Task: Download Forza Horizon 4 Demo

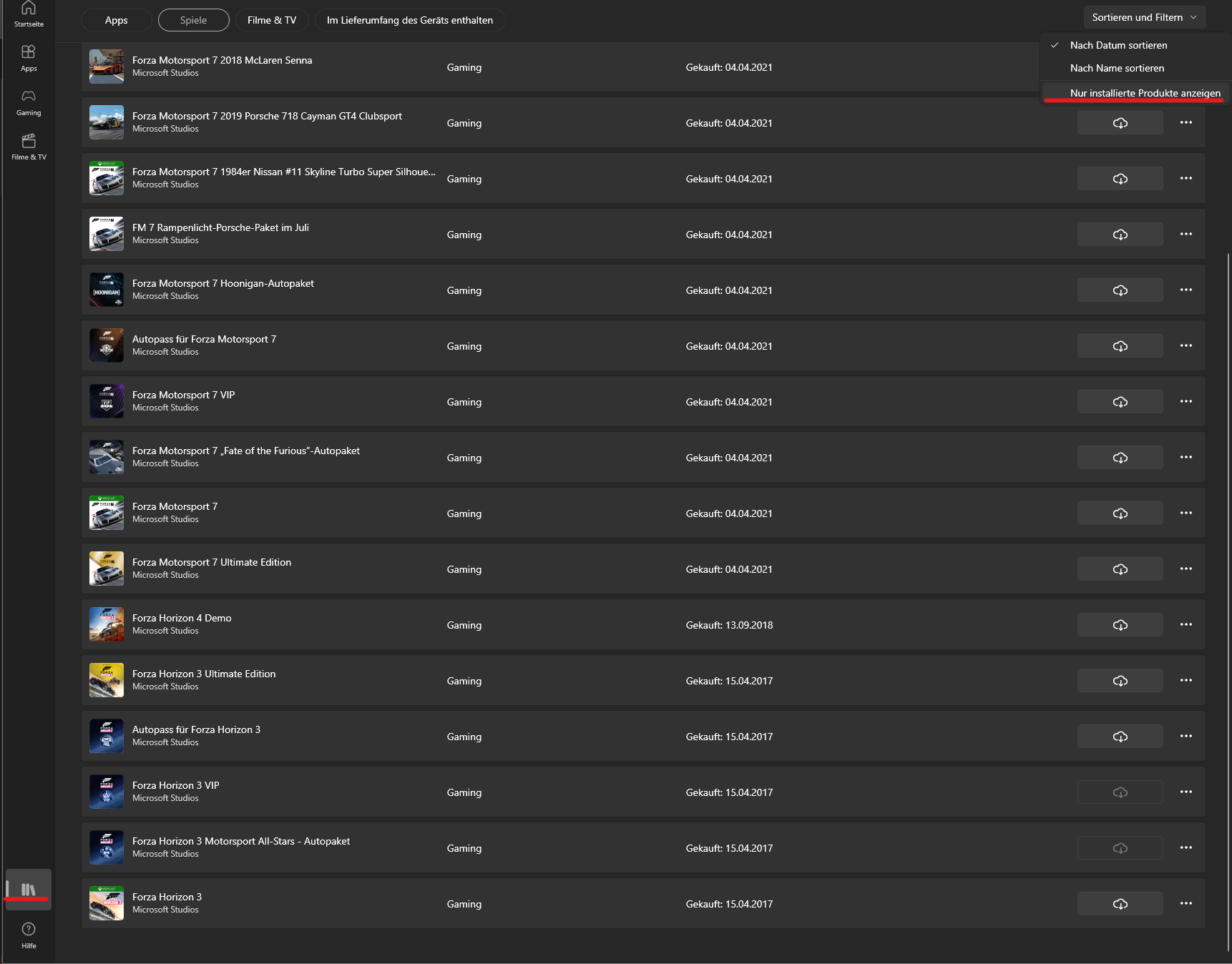Action: (1120, 625)
